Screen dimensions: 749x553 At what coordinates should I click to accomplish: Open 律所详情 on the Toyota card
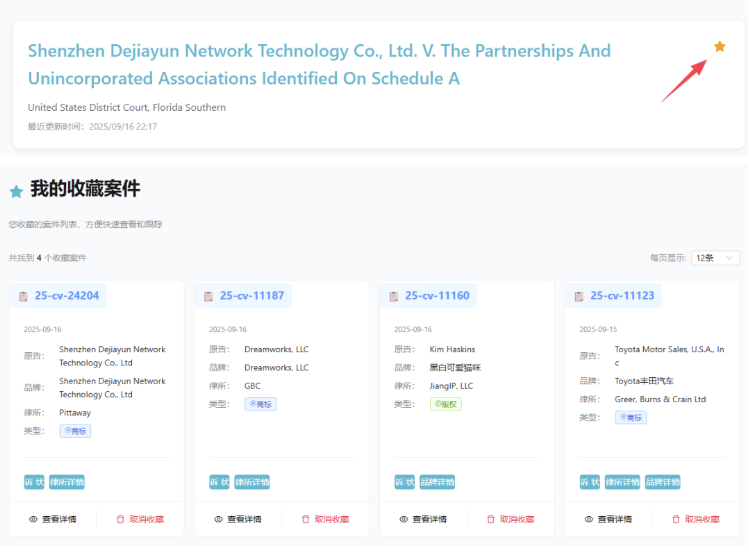click(x=622, y=482)
